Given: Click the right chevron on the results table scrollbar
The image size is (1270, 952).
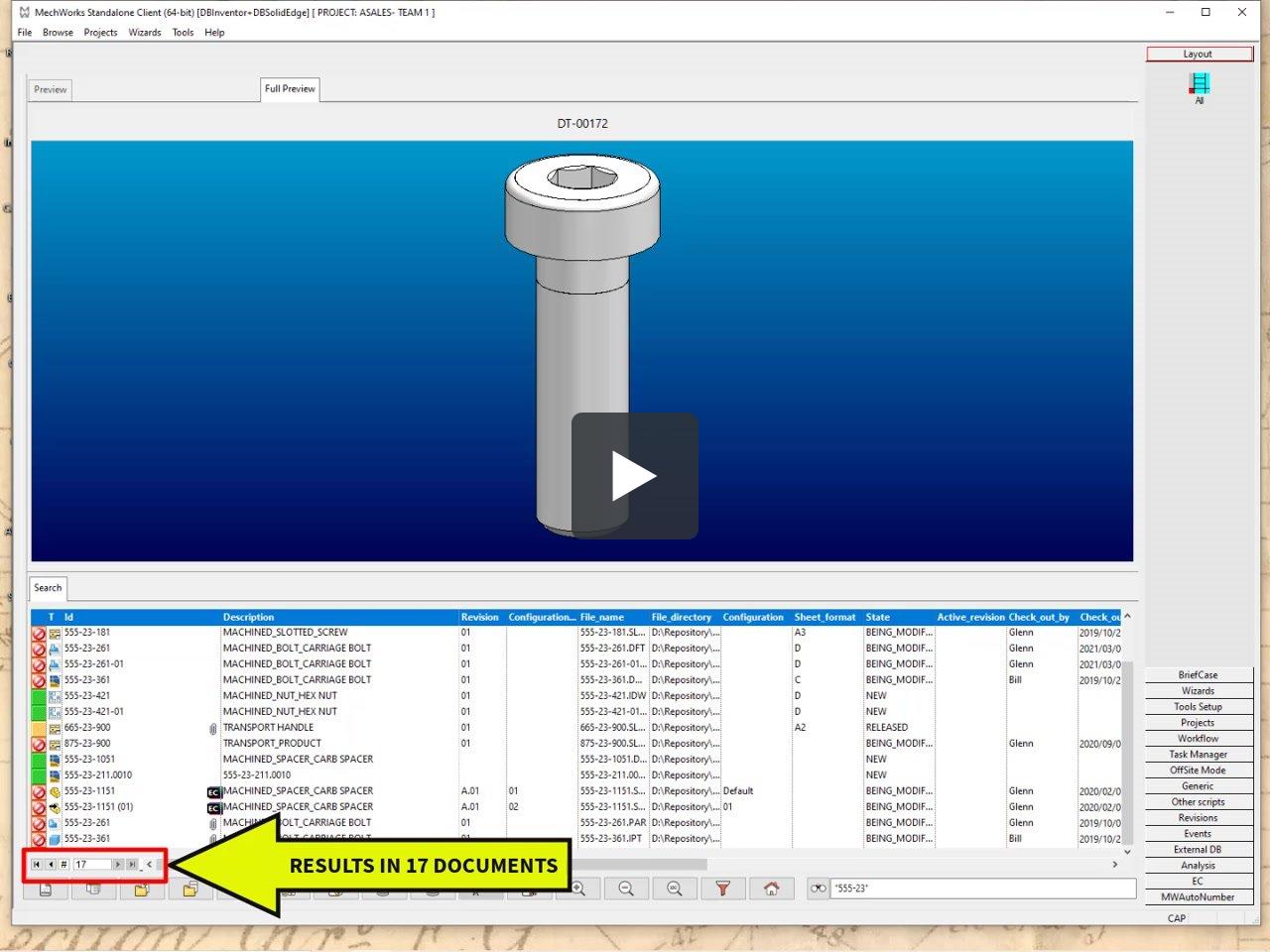Looking at the screenshot, I should pyautogui.click(x=1115, y=864).
